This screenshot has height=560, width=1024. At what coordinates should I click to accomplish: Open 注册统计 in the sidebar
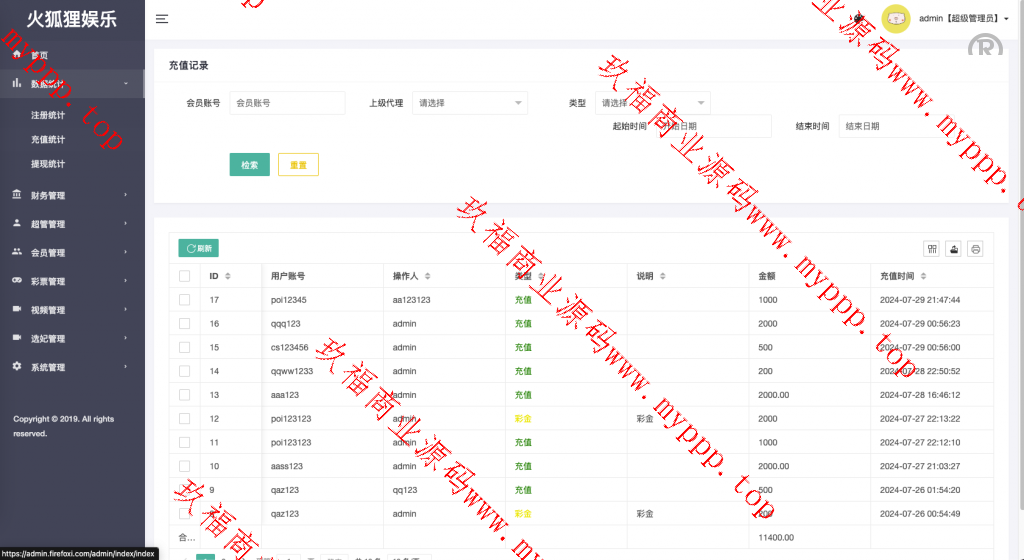(x=48, y=115)
